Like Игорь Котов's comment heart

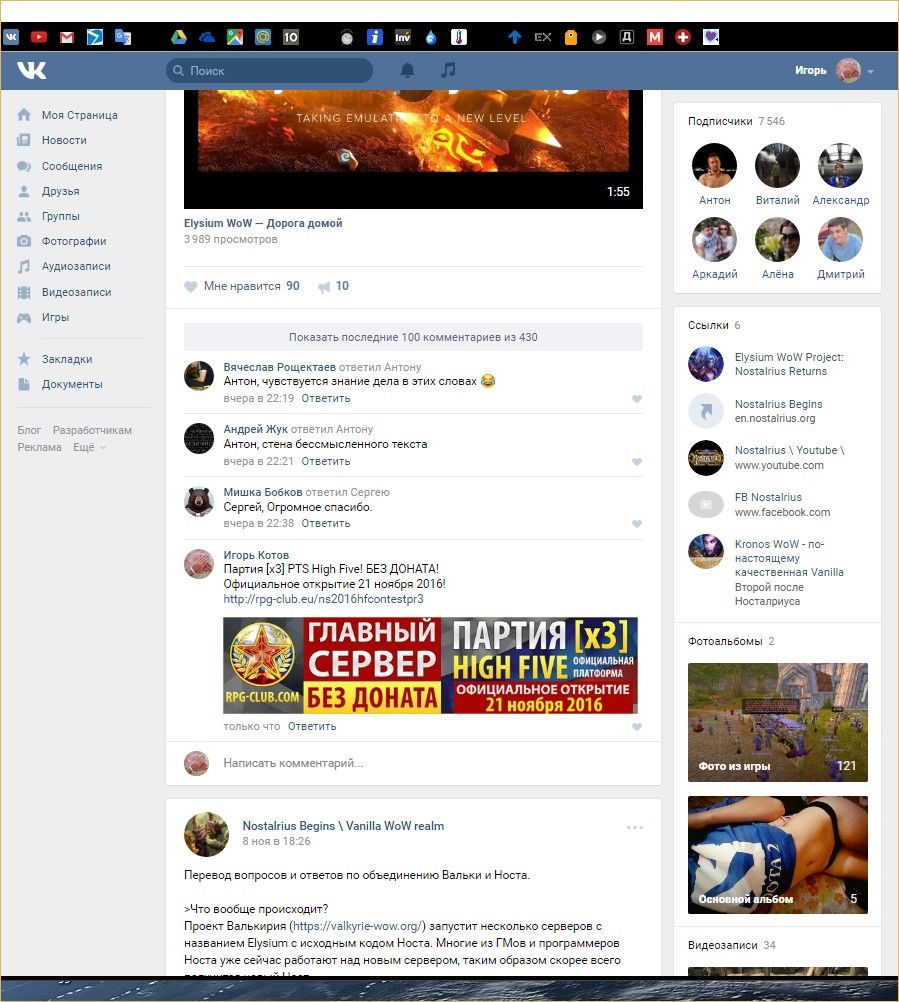pyautogui.click(x=636, y=727)
